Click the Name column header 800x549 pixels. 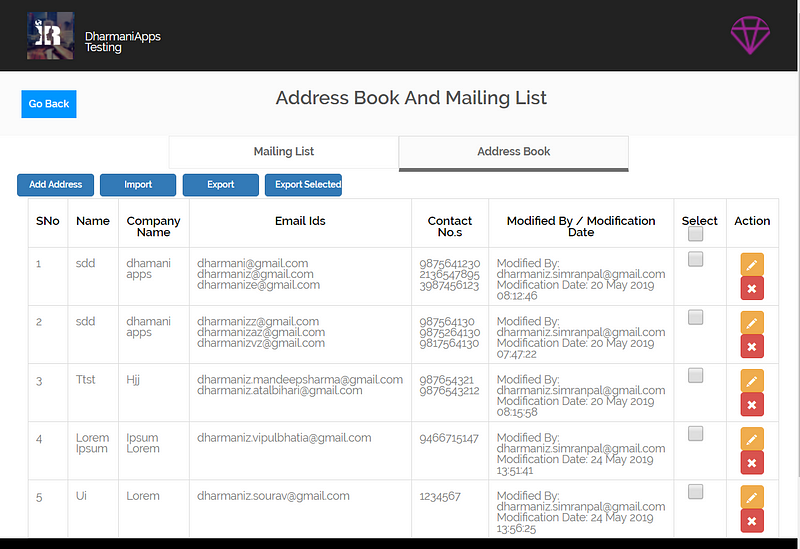(x=93, y=221)
